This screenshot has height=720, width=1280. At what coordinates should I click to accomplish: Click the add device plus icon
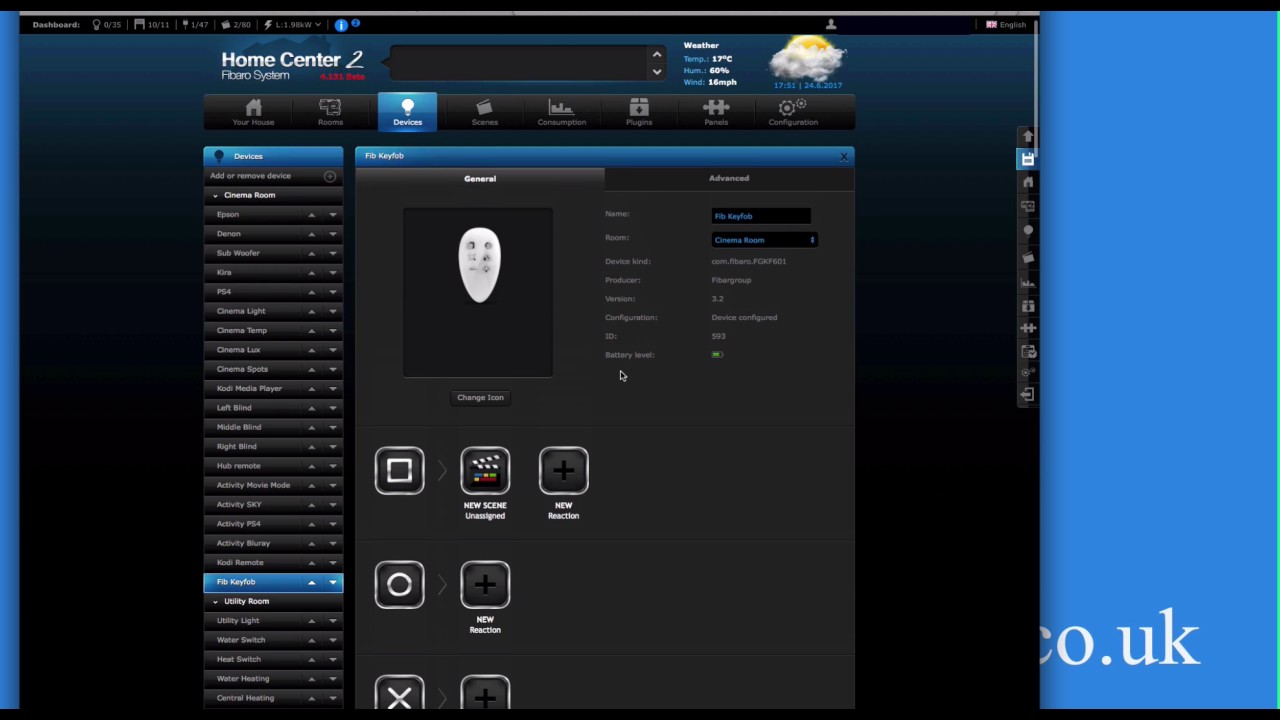click(329, 176)
